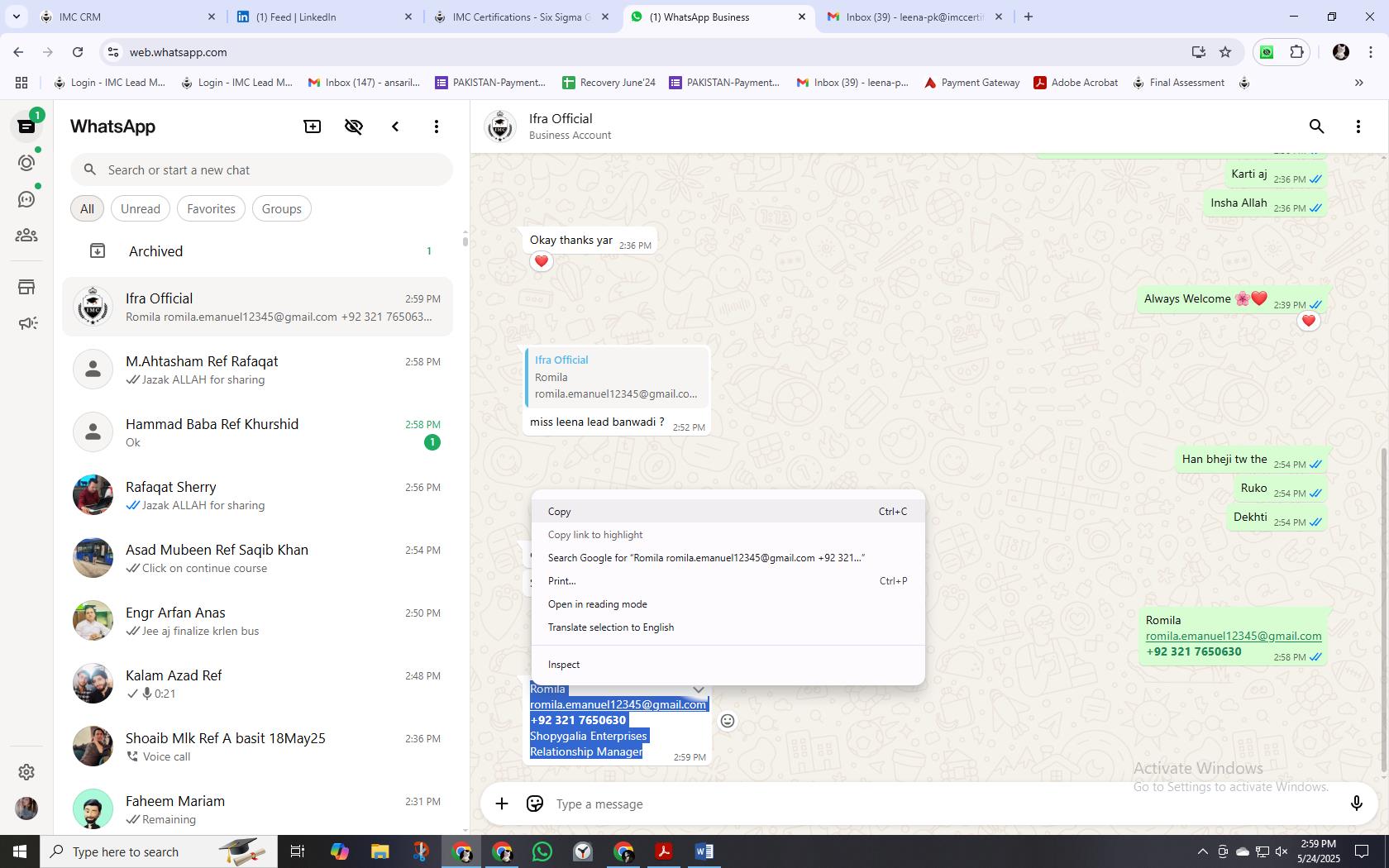Select the Favorites filter

pos(211,209)
